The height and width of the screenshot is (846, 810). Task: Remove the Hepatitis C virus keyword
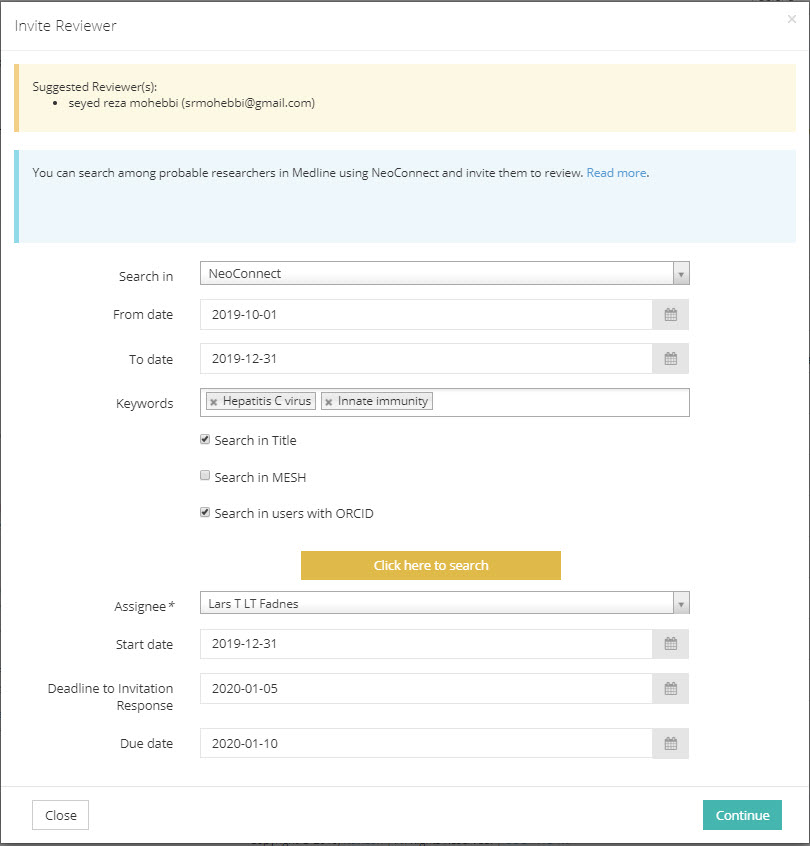(214, 402)
